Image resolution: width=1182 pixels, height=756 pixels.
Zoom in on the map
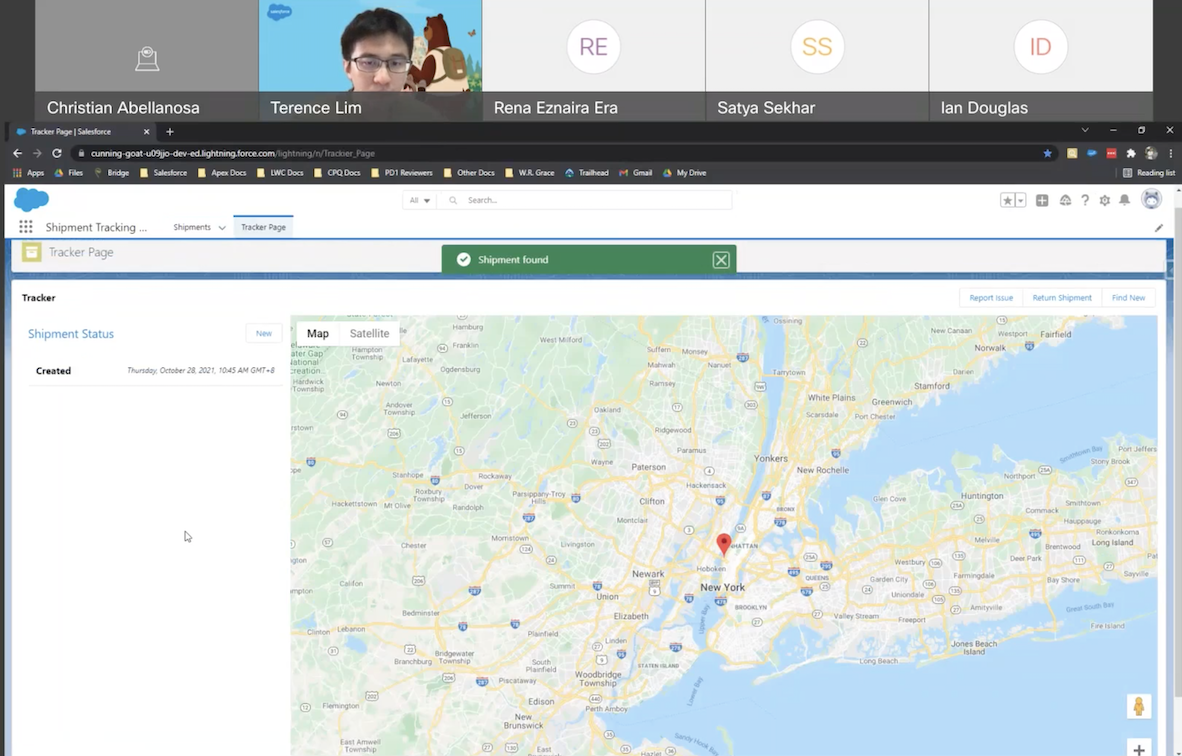(1138, 748)
